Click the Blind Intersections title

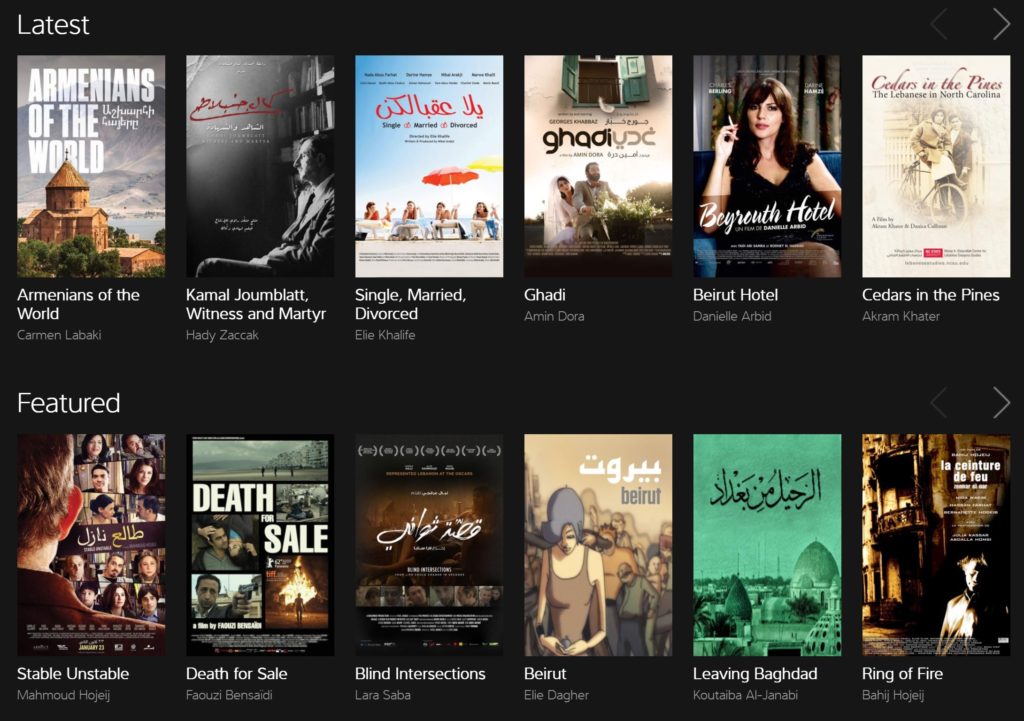pos(420,673)
